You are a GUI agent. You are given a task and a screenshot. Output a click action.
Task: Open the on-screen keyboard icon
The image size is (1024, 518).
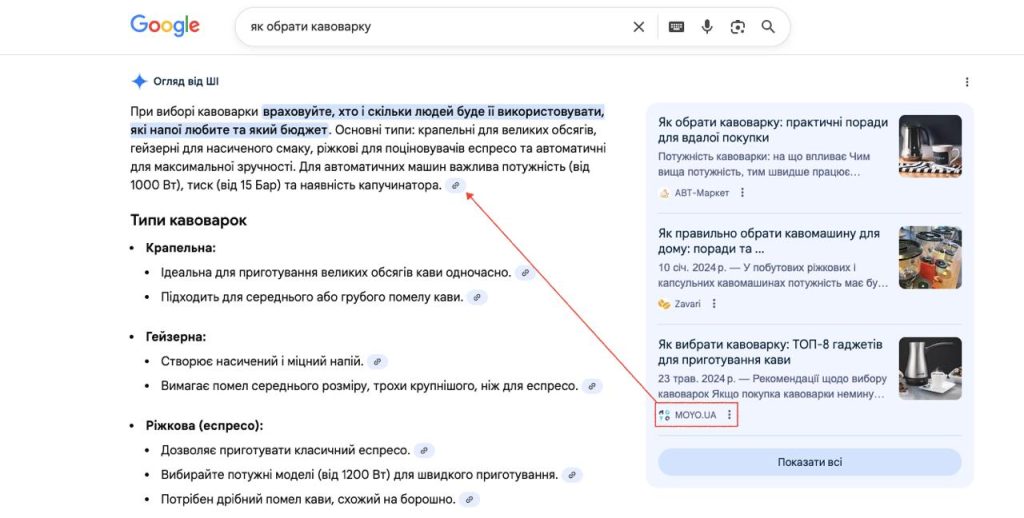click(677, 27)
